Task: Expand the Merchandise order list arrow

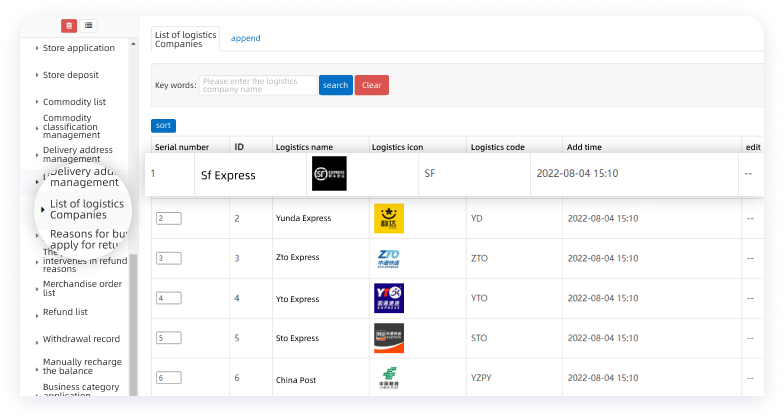Action: 36,289
